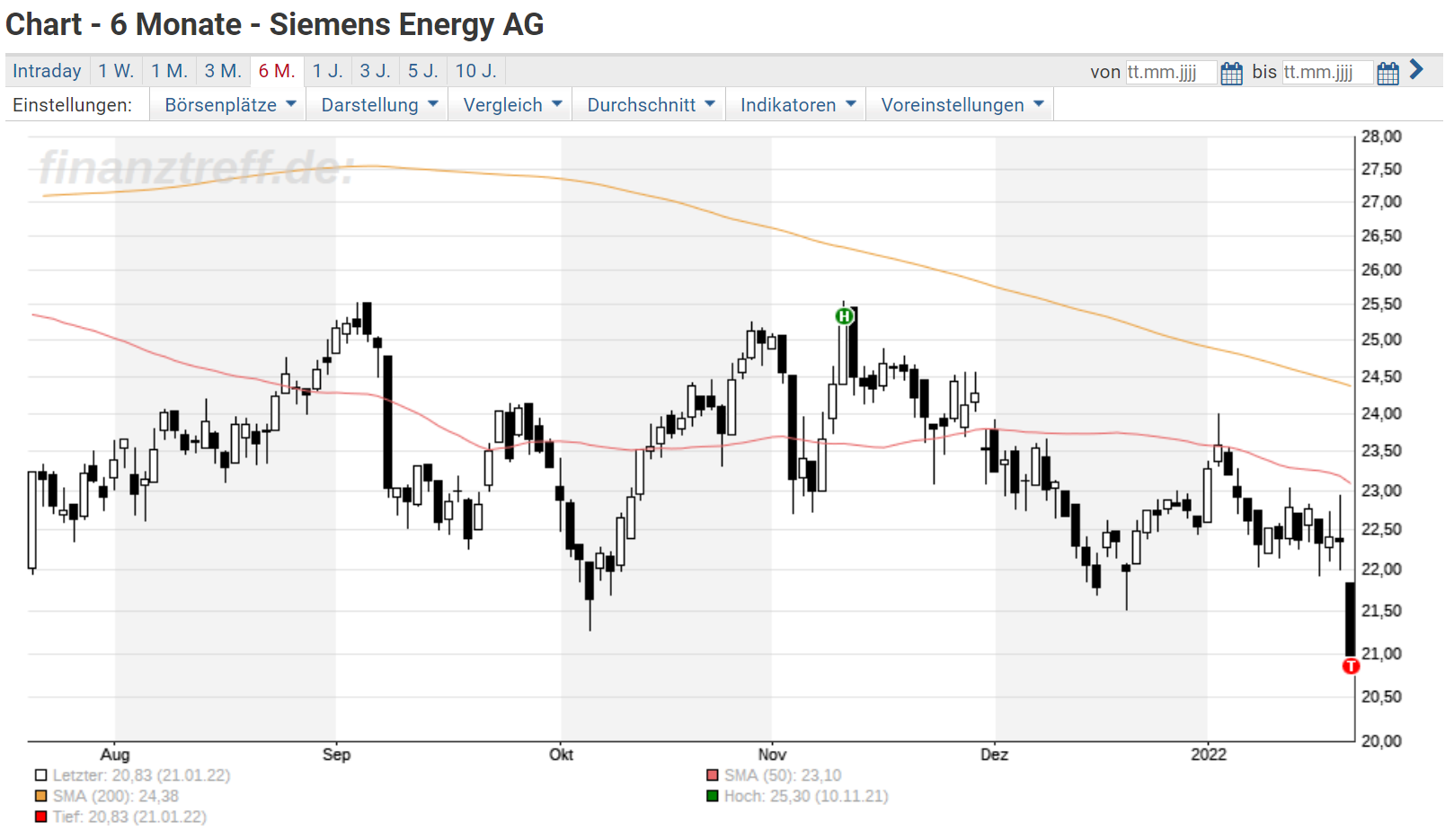
Task: Click the blue arrow to apply date range
Action: pyautogui.click(x=1417, y=69)
